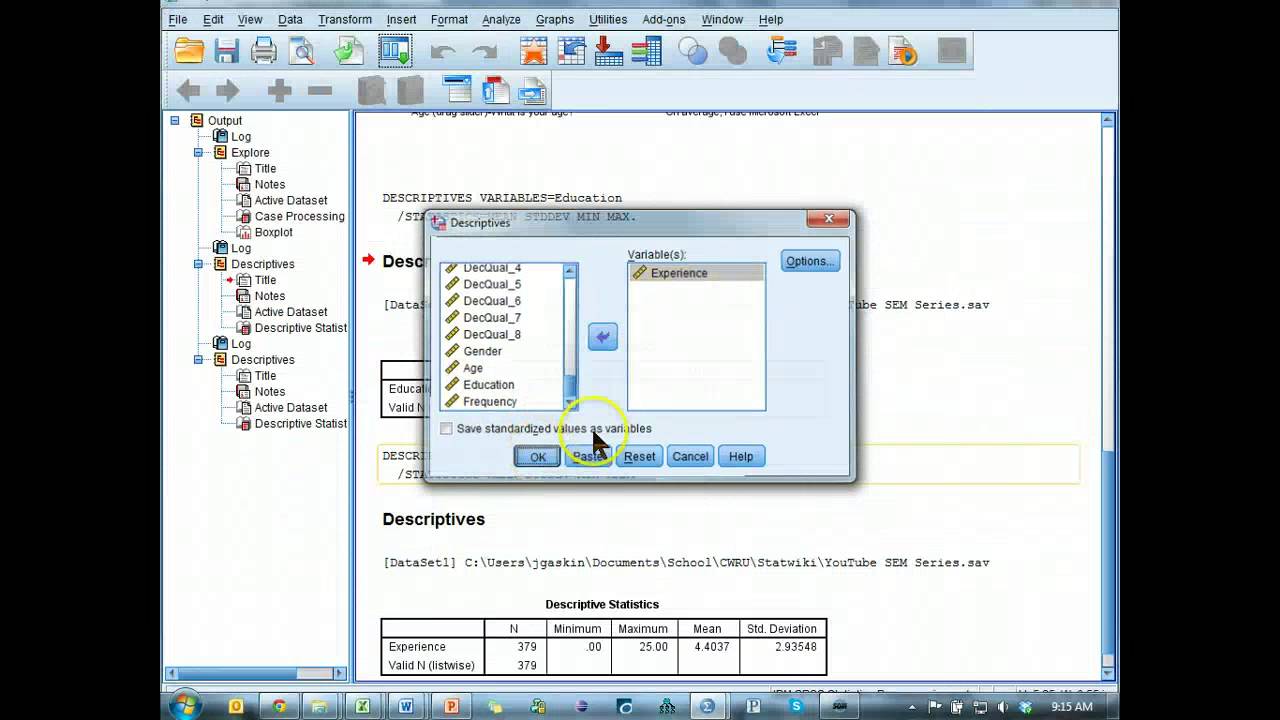Viewport: 1280px width, 720px height.
Task: Click the Insert Text toolbar icon
Action: [533, 90]
